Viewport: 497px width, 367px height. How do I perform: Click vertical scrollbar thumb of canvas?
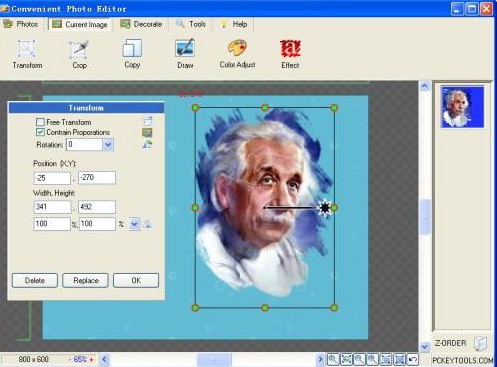[425, 217]
